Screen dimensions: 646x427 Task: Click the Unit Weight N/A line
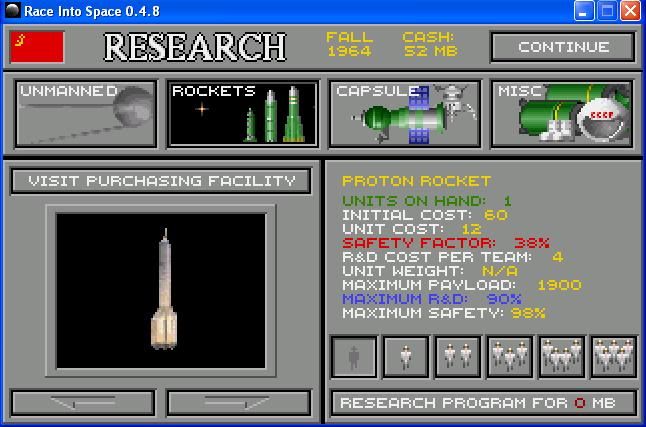click(x=430, y=271)
